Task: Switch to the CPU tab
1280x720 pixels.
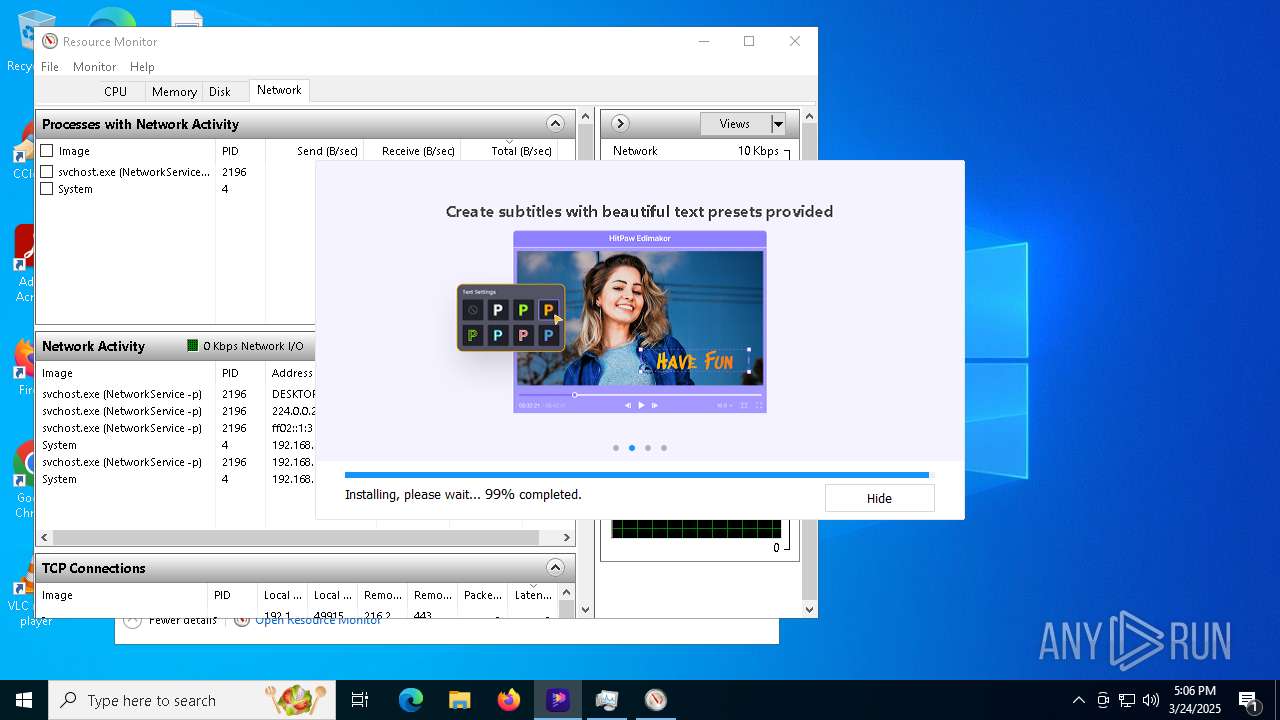Action: [116, 91]
